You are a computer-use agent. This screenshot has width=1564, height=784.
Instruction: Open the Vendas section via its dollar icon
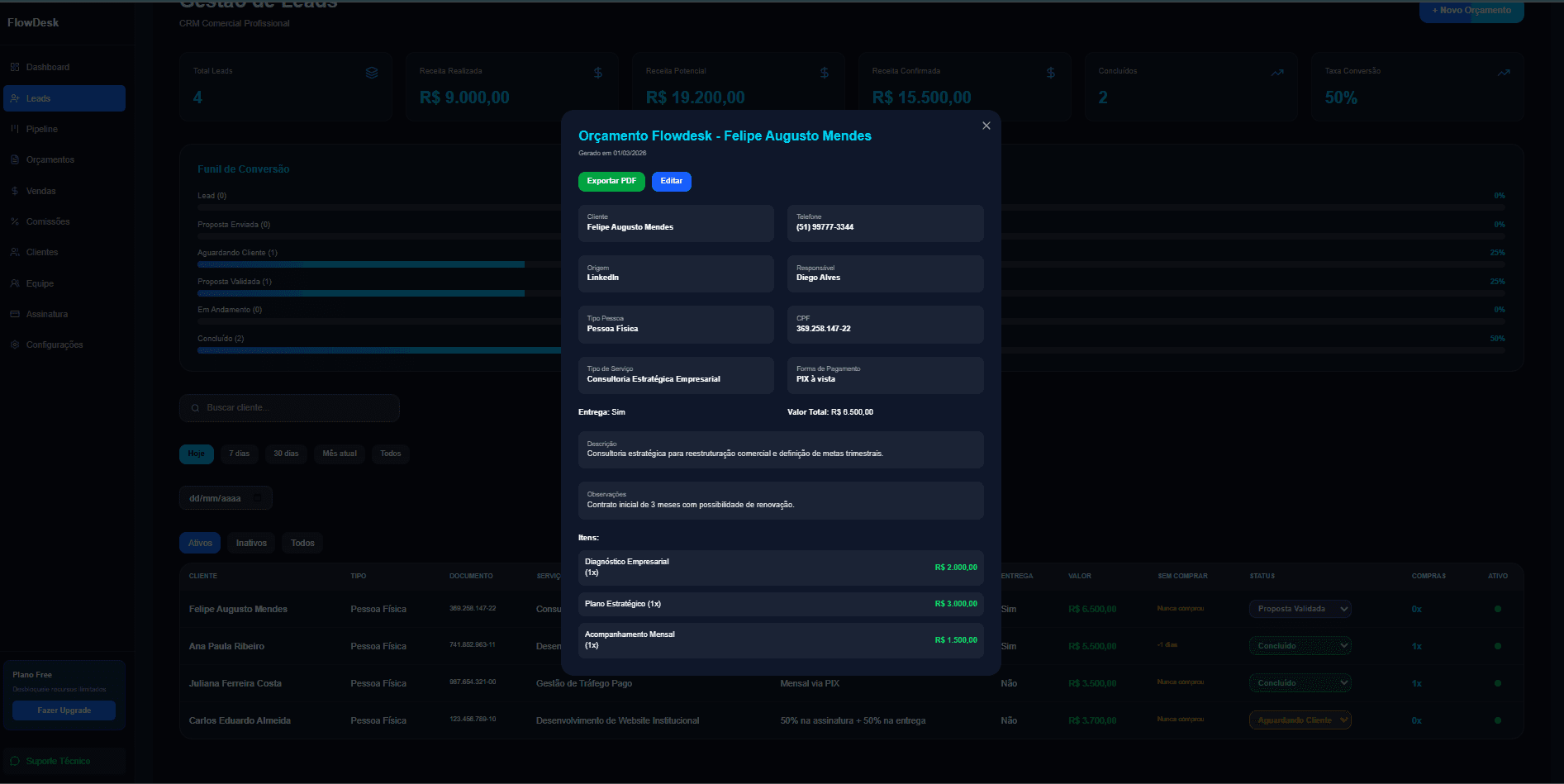pyautogui.click(x=14, y=190)
